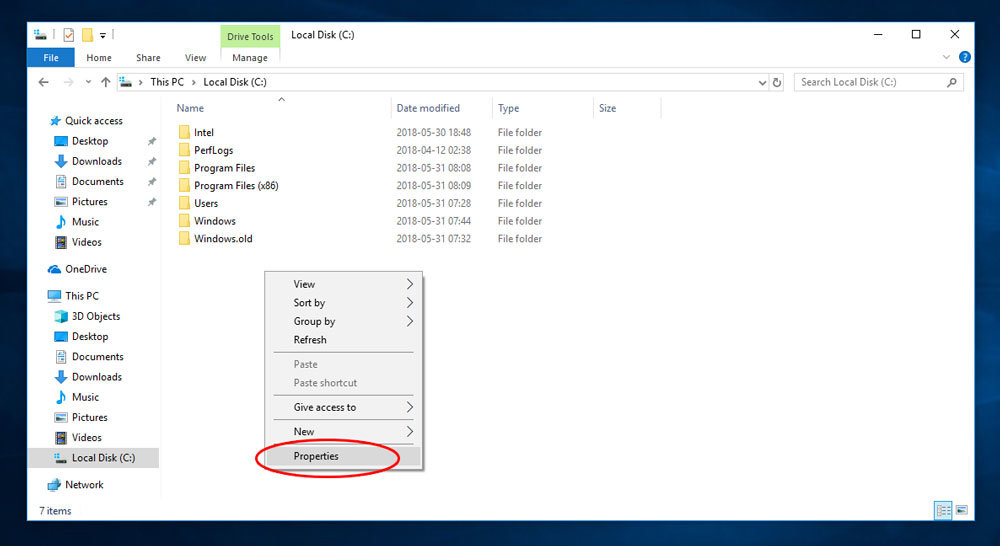
Task: Go back with the Back arrow
Action: [43, 82]
